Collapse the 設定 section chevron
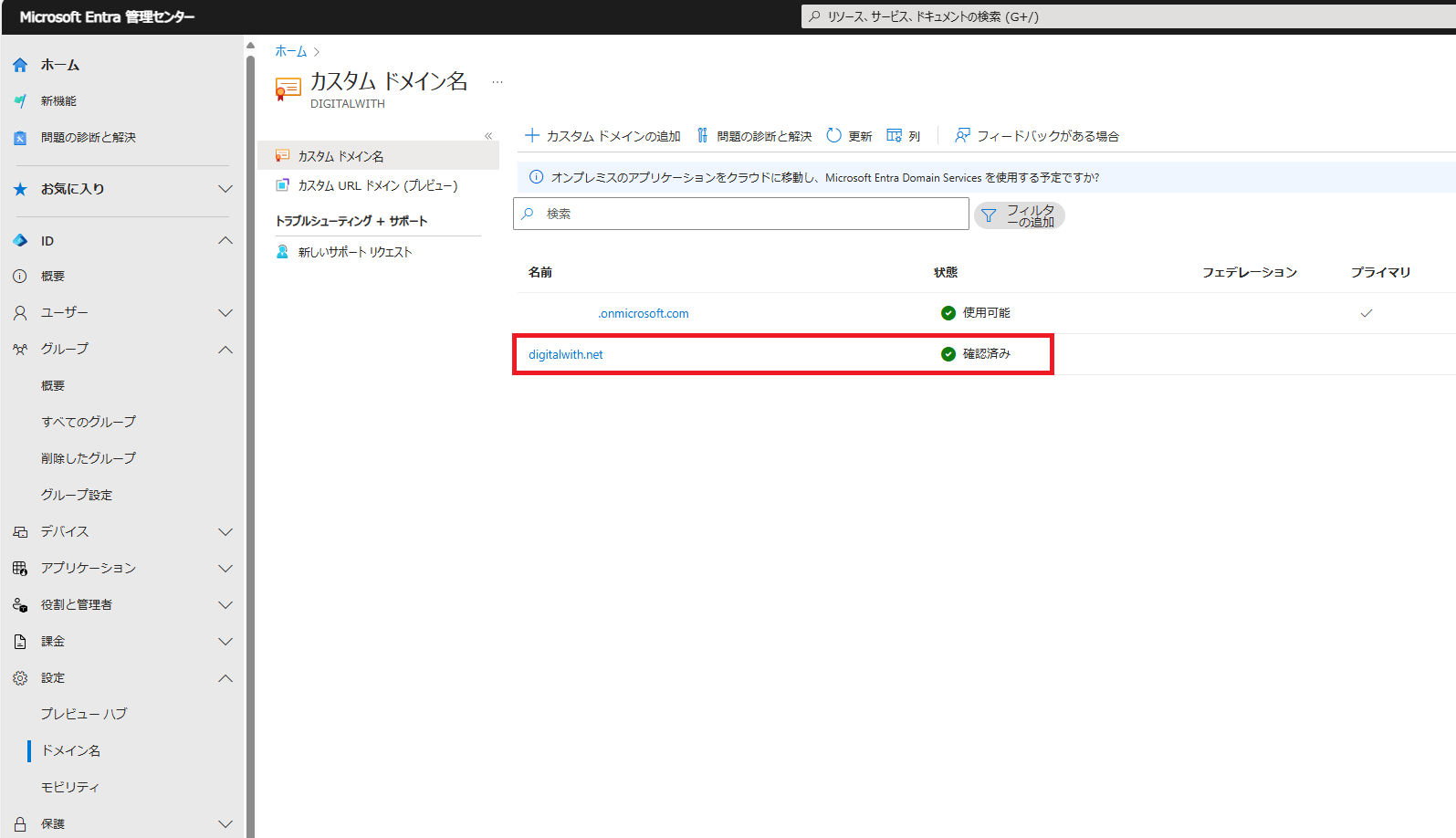Viewport: 1456px width, 838px height. tap(225, 678)
